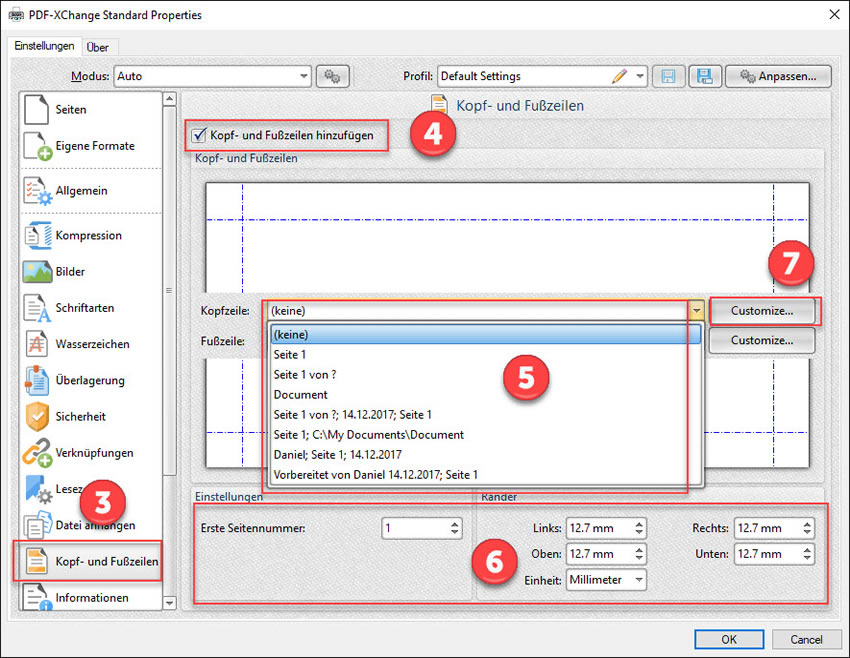Click the header and footer page preview
The height and width of the screenshot is (658, 850).
507,238
